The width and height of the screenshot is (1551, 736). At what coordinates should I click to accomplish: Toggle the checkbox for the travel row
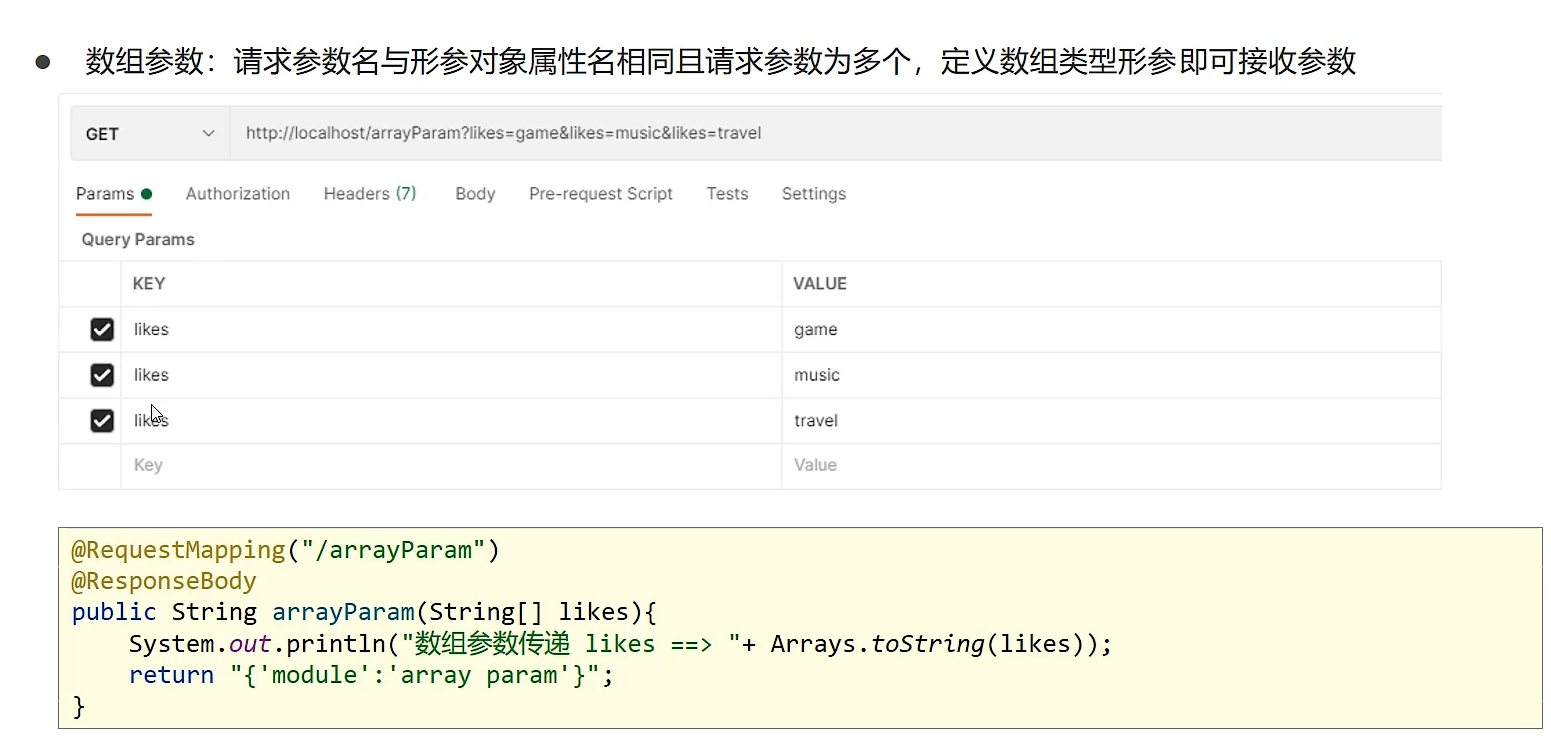click(x=102, y=421)
